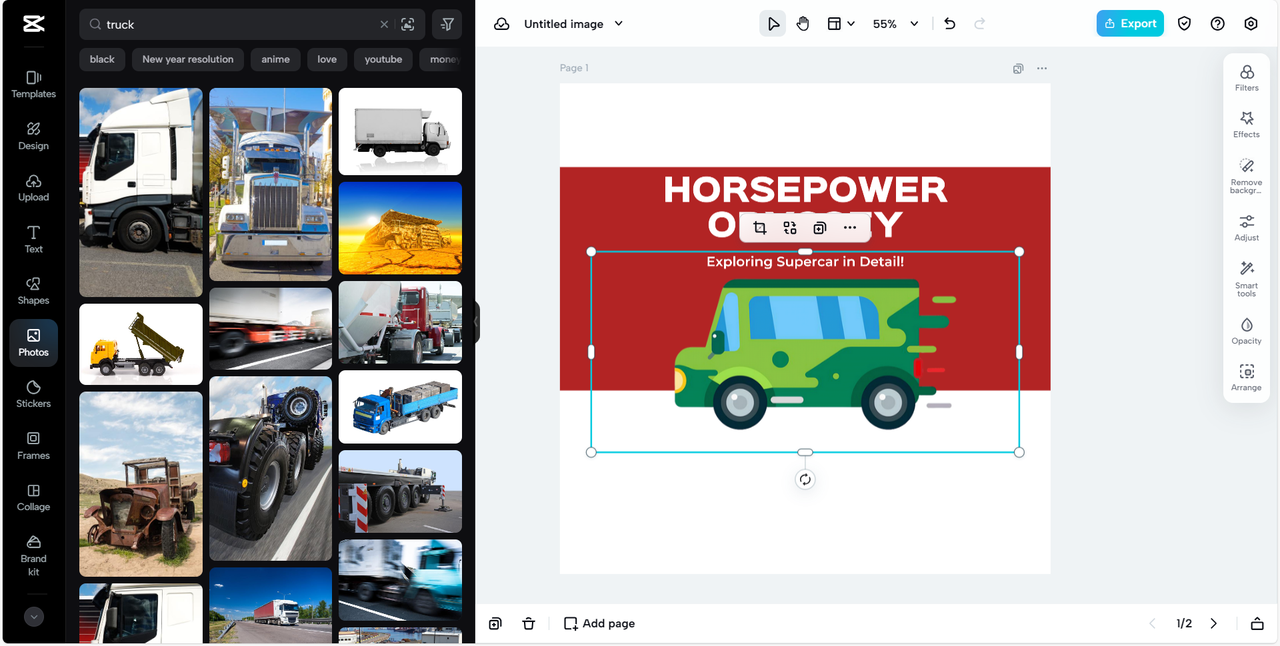Open the Filters panel
Viewport: 1280px width, 646px height.
(1247, 78)
